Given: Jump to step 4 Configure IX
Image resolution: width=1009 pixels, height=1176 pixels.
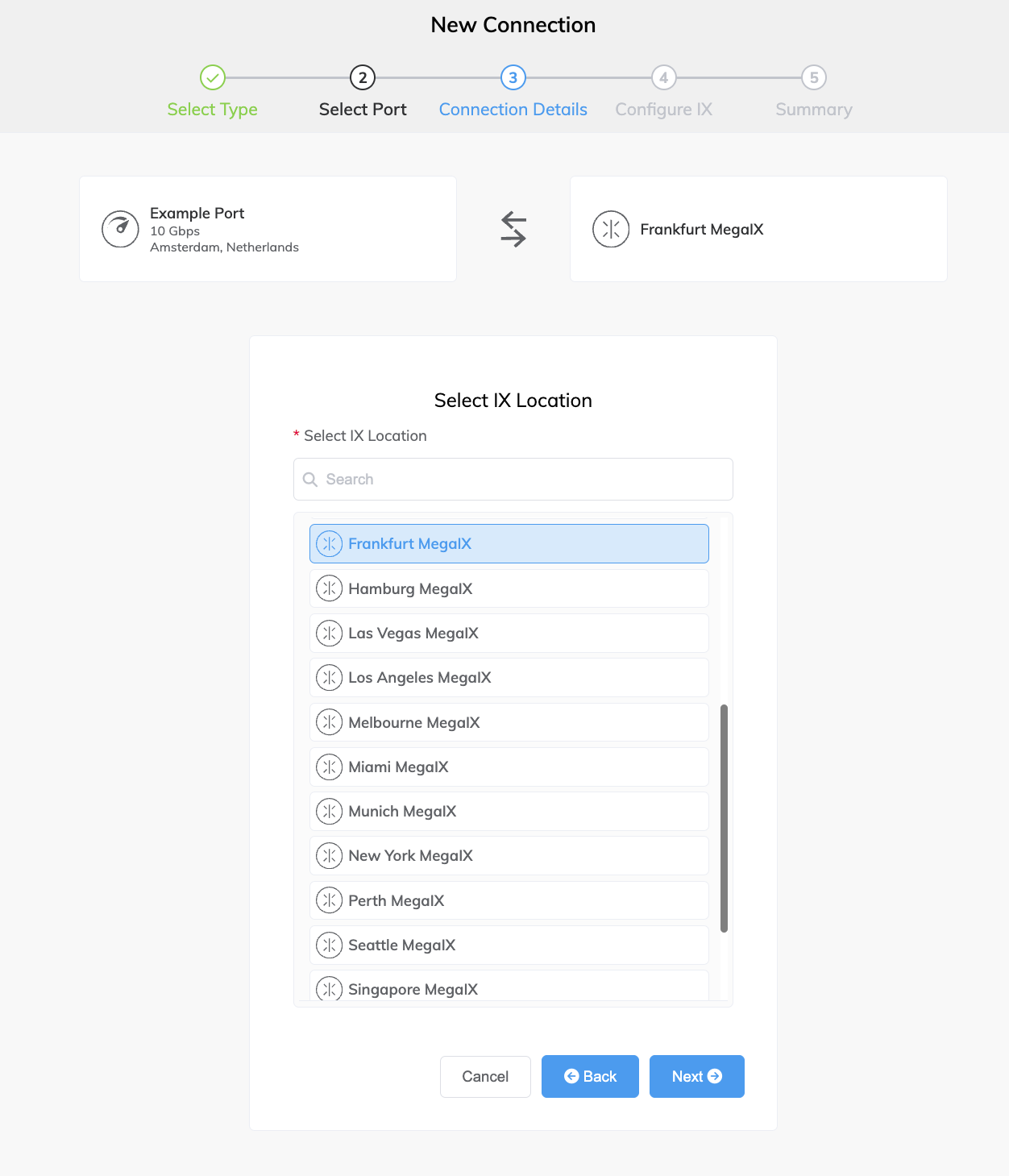Looking at the screenshot, I should (x=664, y=77).
